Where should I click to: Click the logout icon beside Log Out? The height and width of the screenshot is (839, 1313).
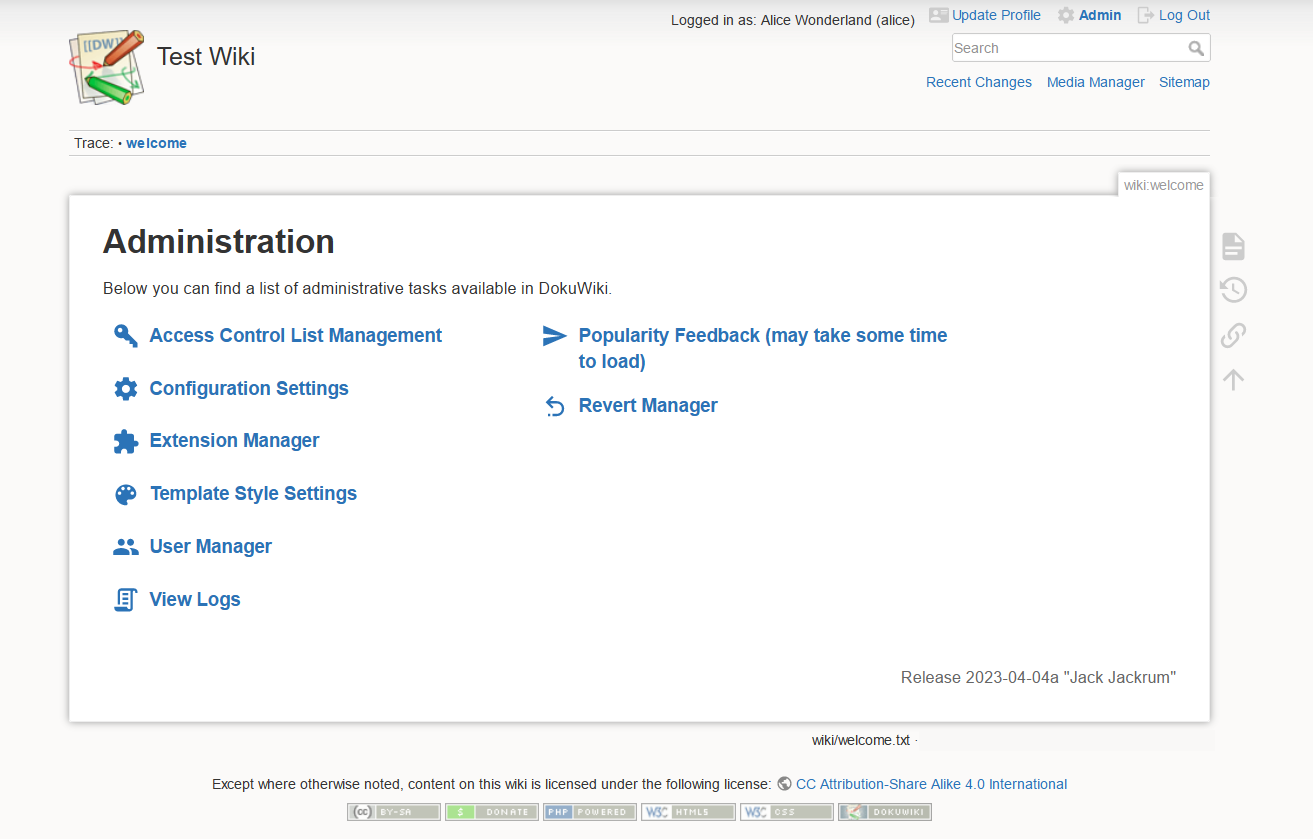coord(1146,15)
